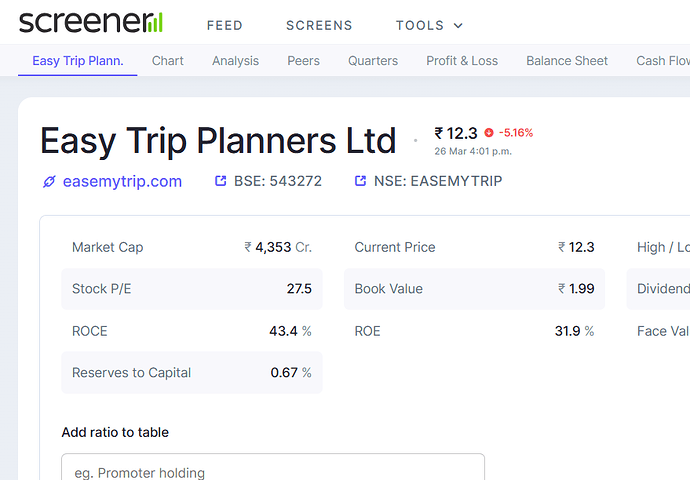The image size is (690, 480).
Task: Go to the Analysis tab
Action: tap(235, 61)
